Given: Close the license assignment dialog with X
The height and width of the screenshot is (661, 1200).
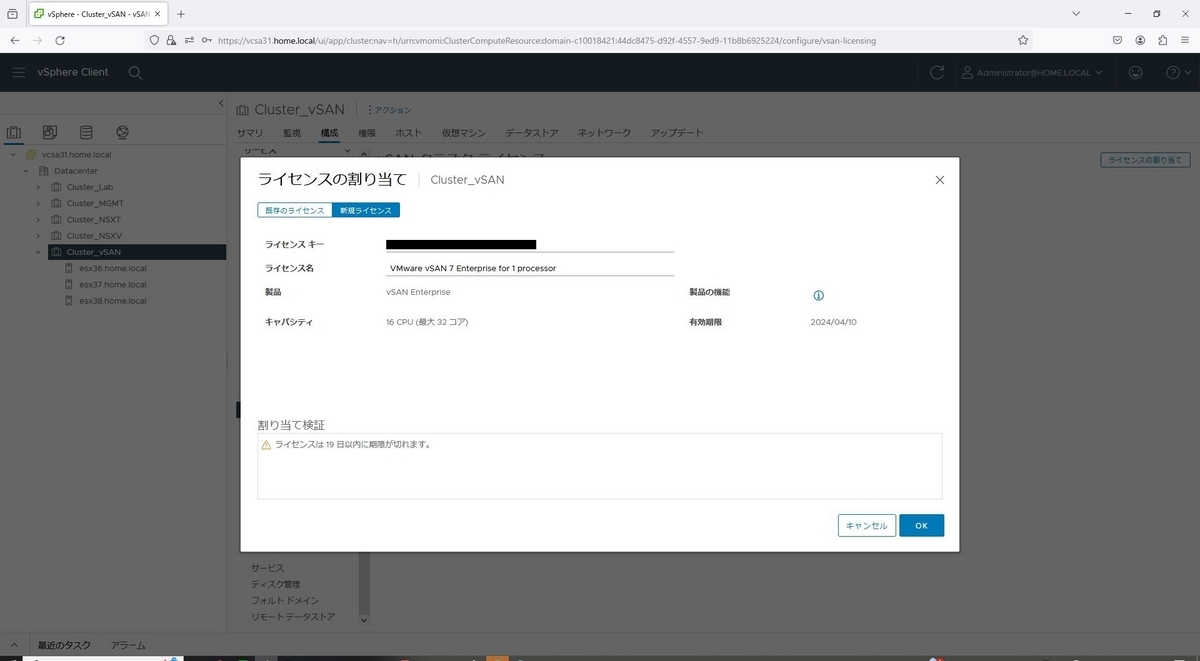Looking at the screenshot, I should tap(939, 180).
